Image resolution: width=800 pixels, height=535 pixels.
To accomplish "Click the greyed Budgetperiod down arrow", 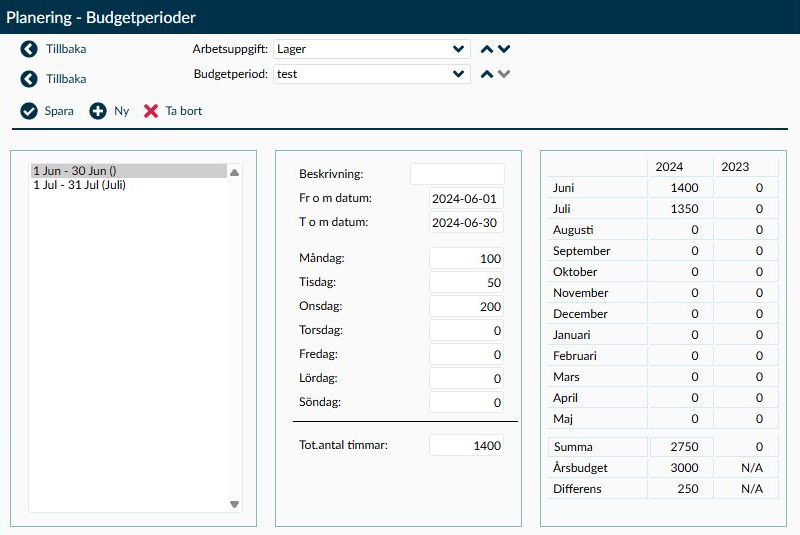I will [x=504, y=74].
